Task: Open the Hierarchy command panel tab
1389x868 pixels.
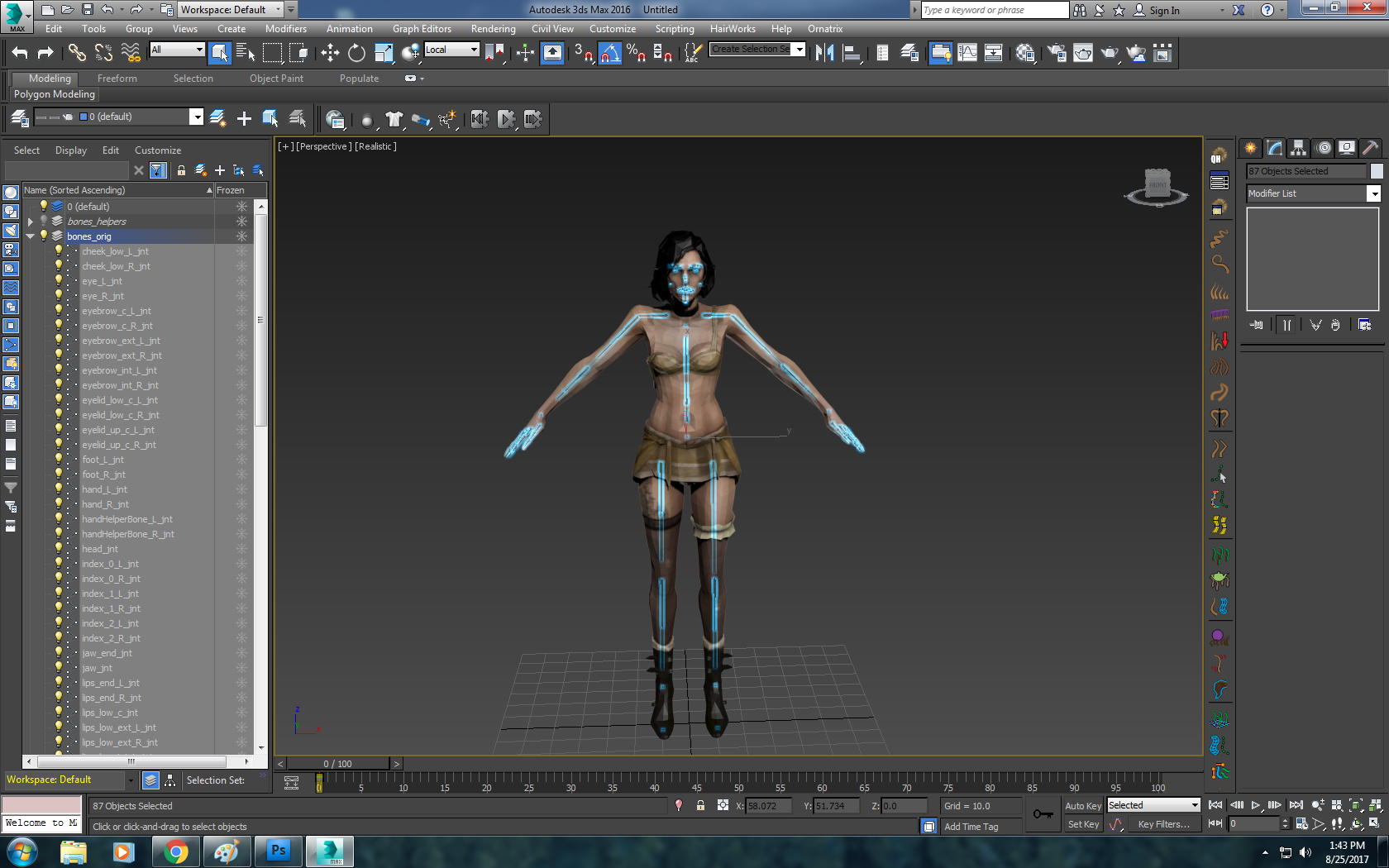Action: coord(1298,148)
